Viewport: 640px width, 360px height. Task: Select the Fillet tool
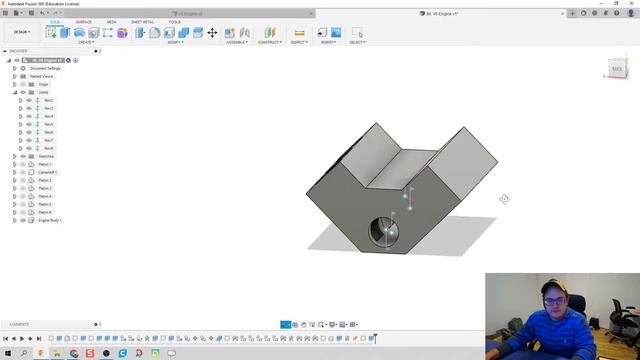tap(154, 32)
